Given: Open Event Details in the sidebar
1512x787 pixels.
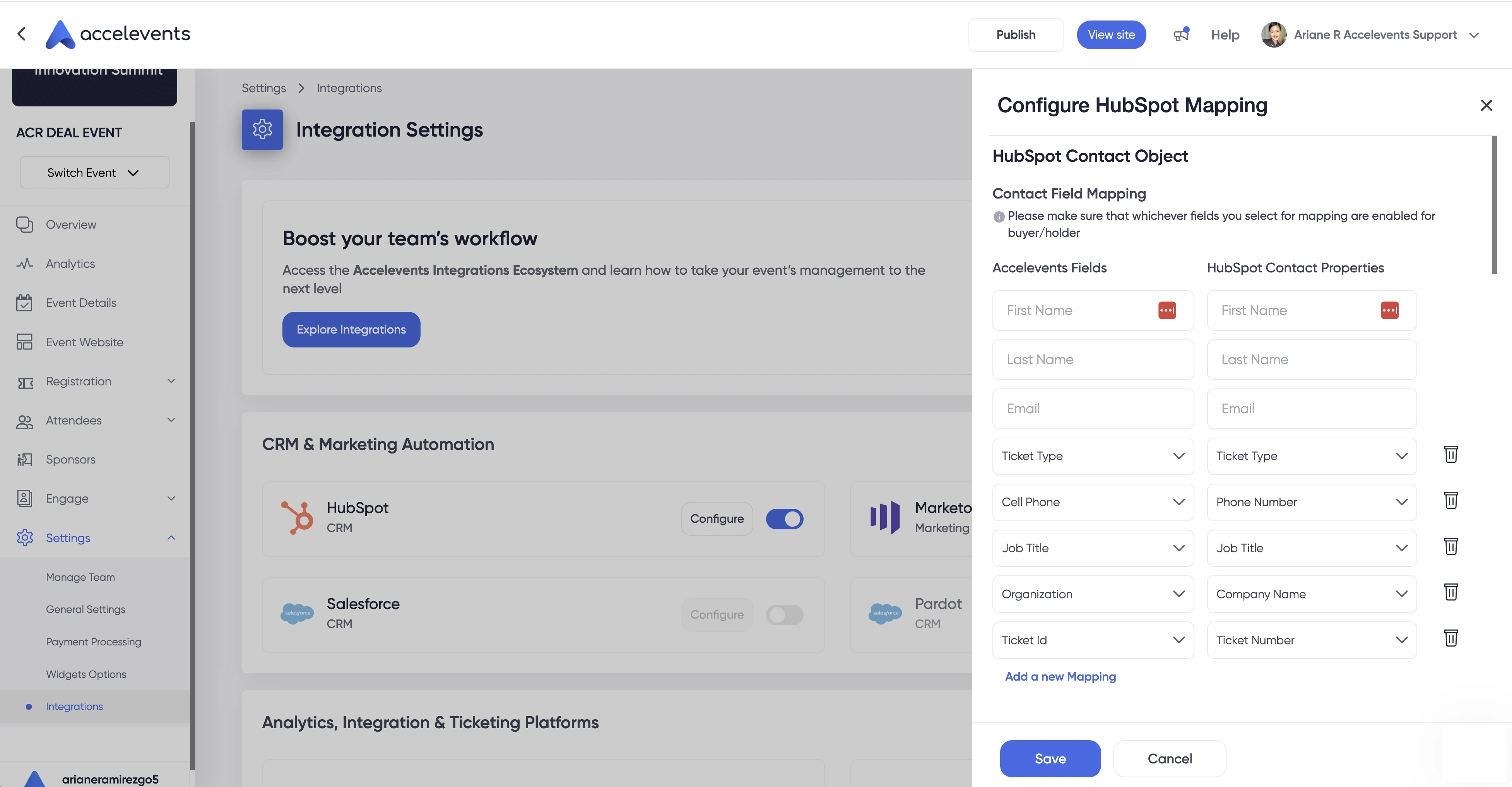Looking at the screenshot, I should pyautogui.click(x=81, y=303).
